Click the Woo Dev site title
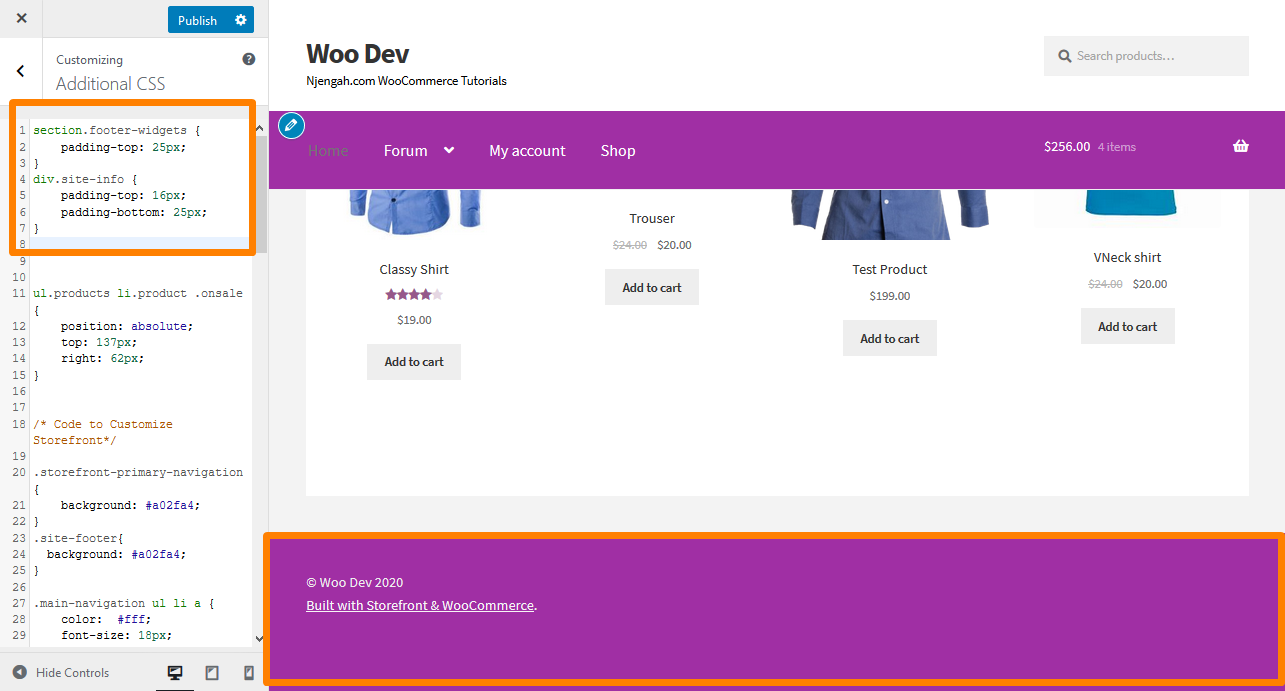 point(357,53)
